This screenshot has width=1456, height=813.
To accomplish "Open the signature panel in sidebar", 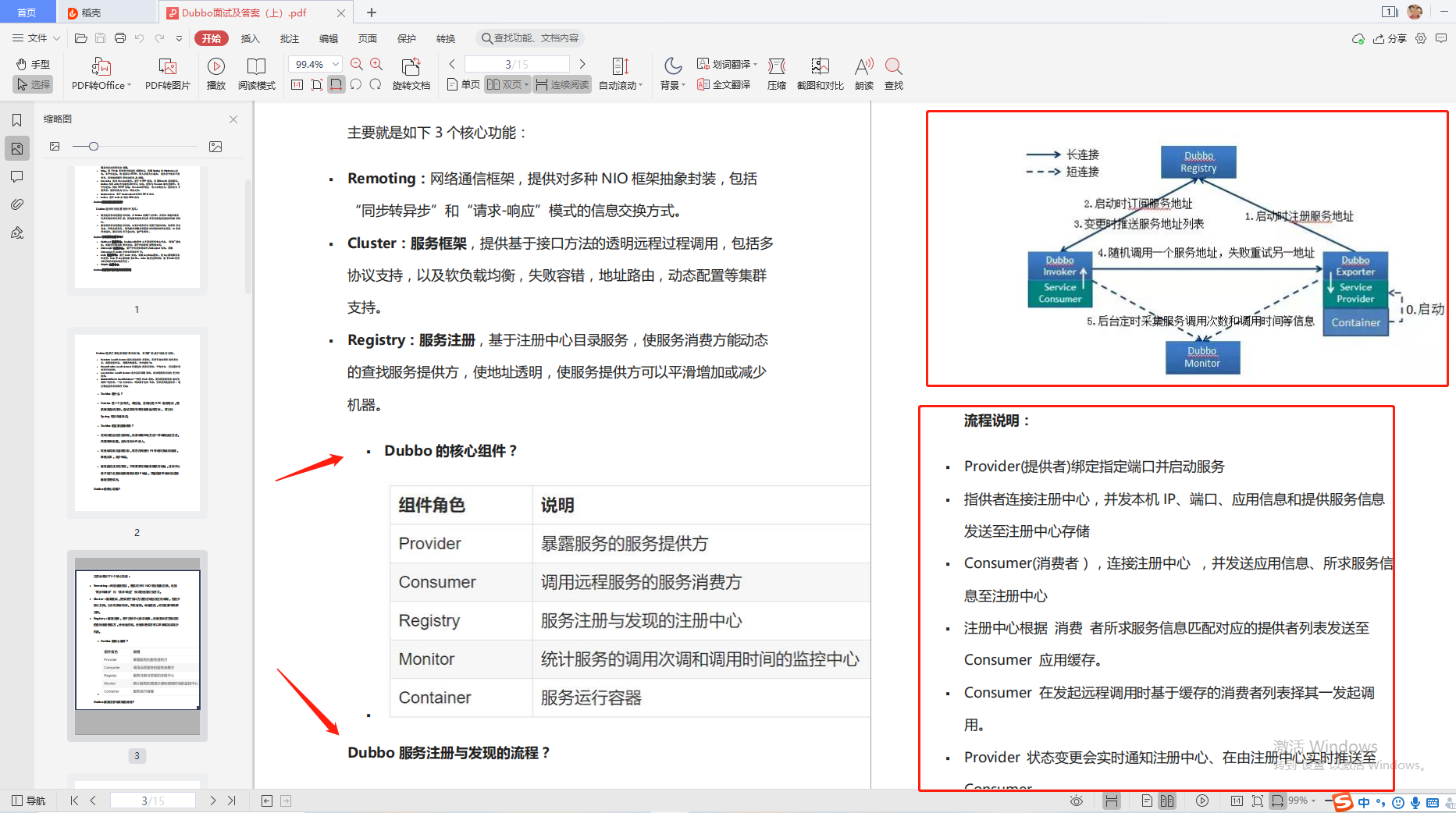I will pos(16,233).
